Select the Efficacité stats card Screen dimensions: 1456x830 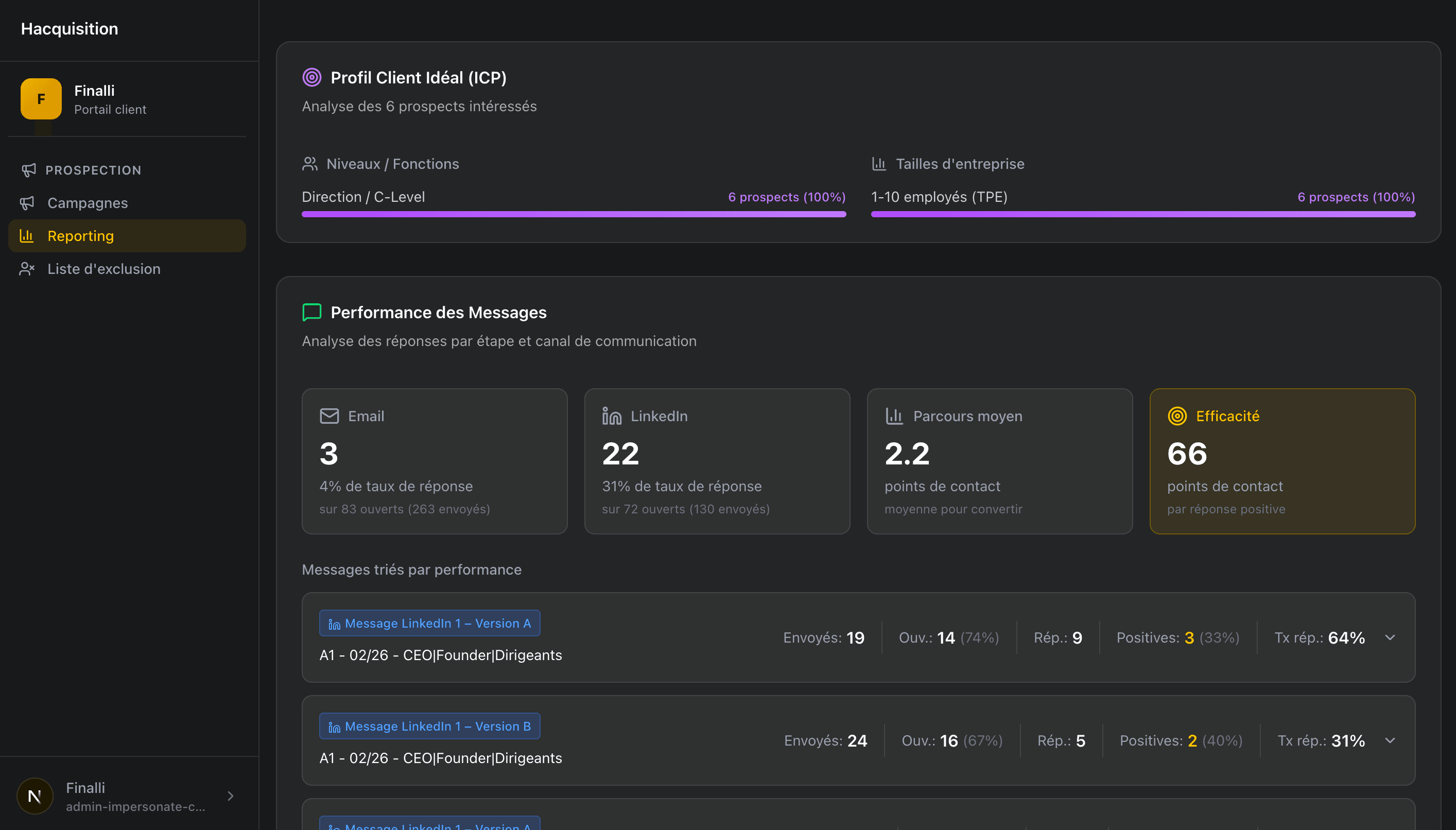point(1283,461)
